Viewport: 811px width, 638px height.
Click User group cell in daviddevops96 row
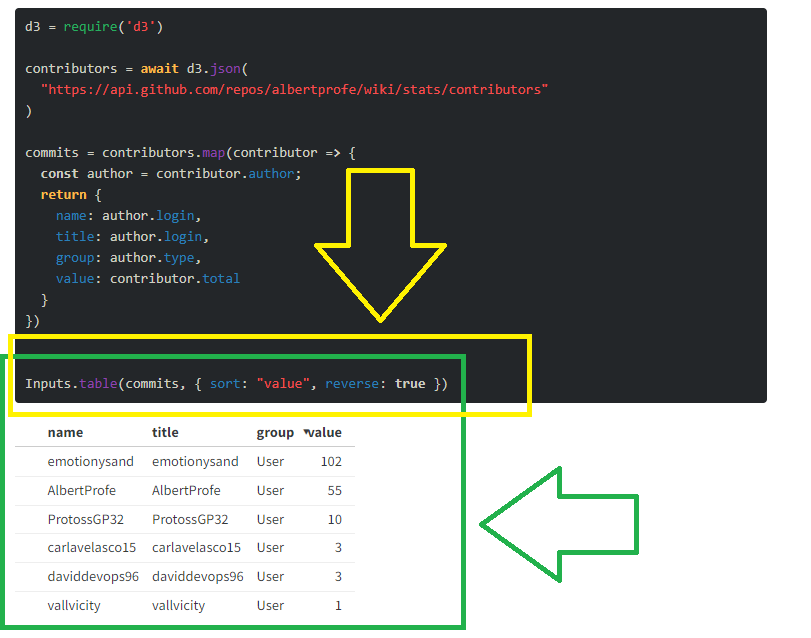(270, 576)
